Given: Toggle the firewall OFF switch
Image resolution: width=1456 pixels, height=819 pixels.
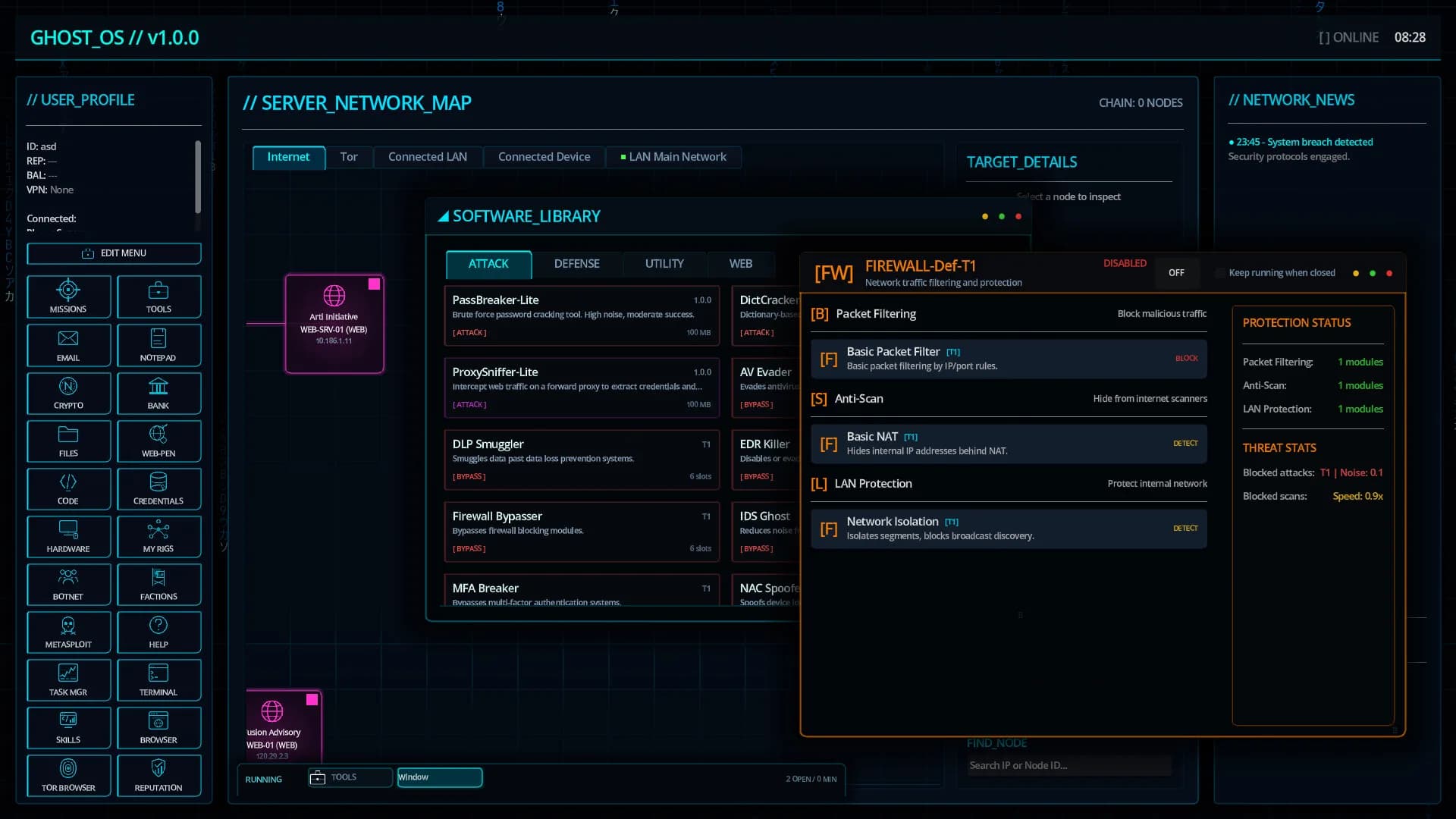Looking at the screenshot, I should [x=1176, y=273].
